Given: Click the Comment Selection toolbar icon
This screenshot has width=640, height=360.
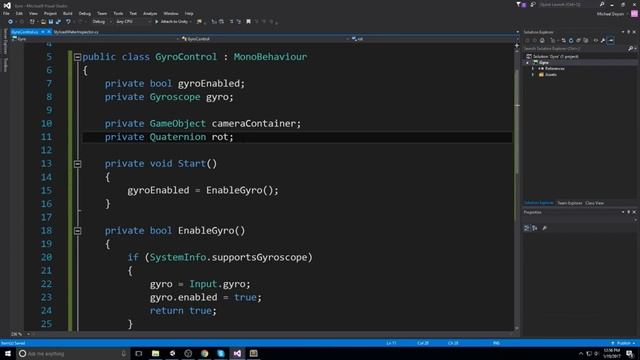Looking at the screenshot, I should tap(231, 22).
